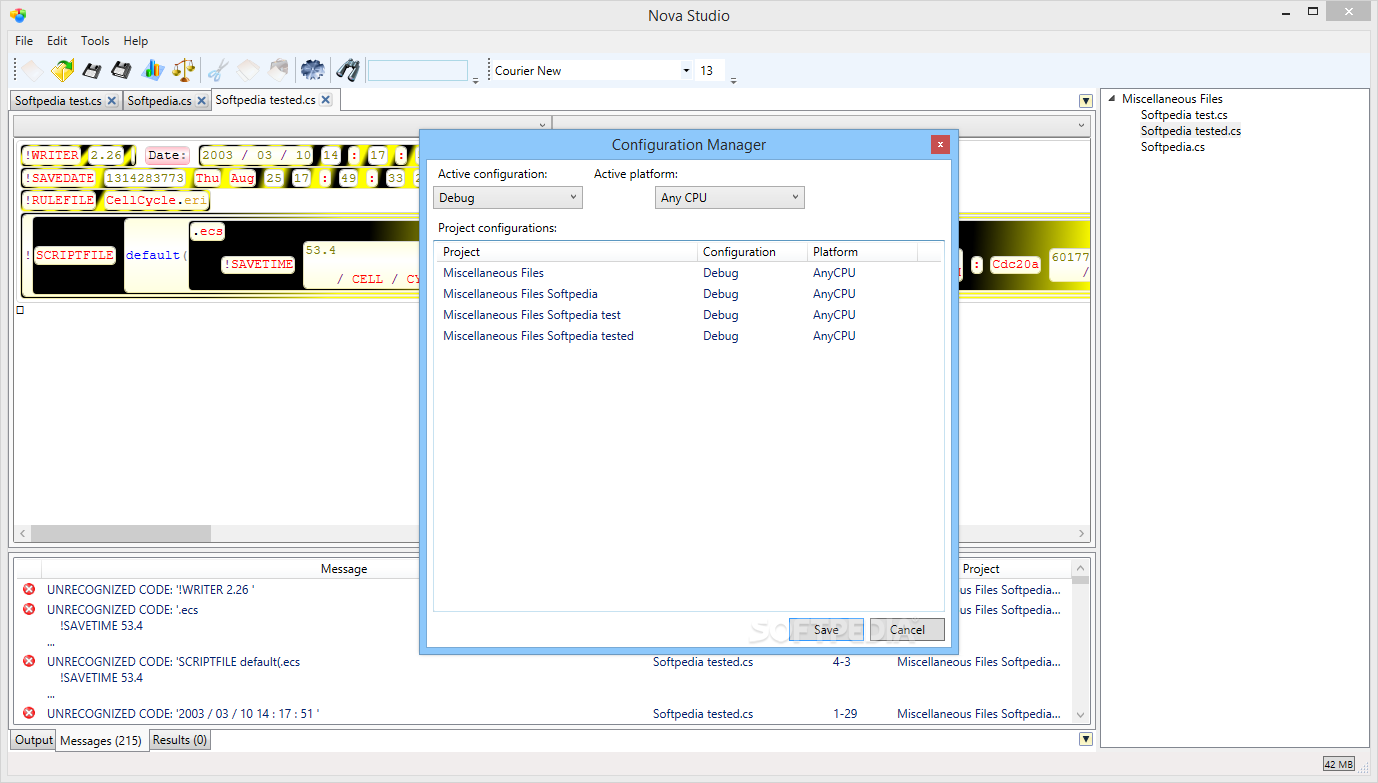Close the Softpedia test.cs tab

[x=111, y=101]
